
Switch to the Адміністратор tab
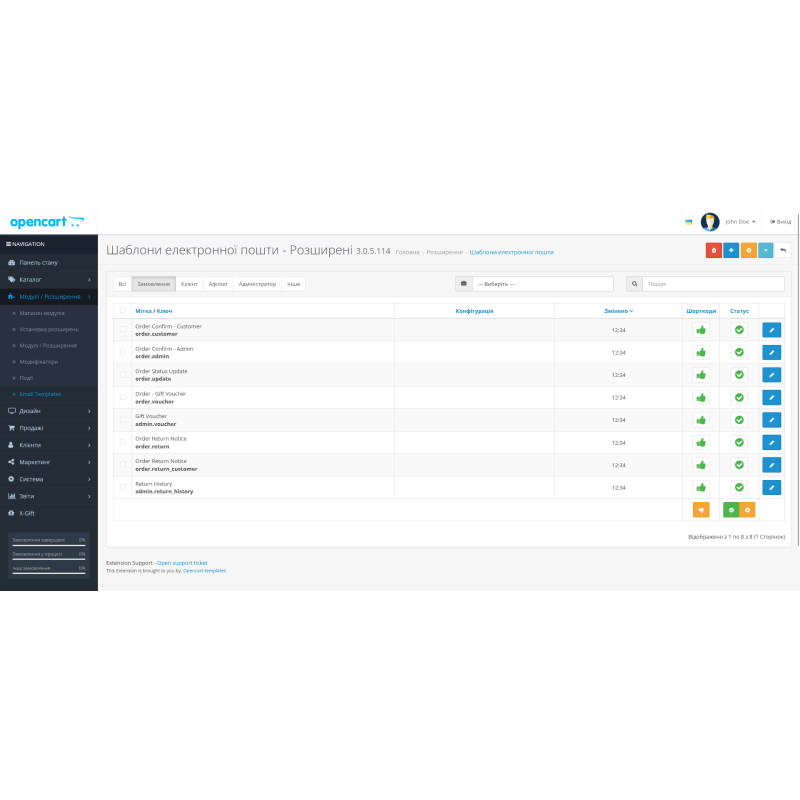pos(257,283)
